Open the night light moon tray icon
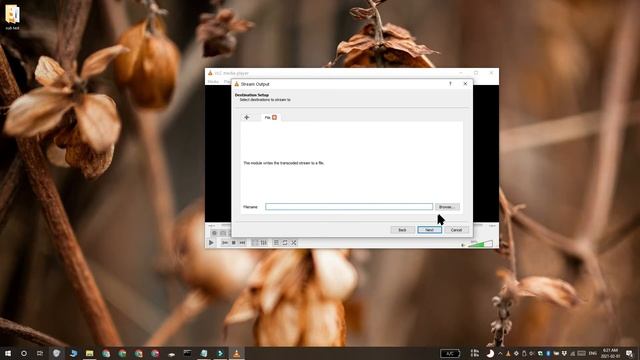Screen dimensions: 640x360 click(x=490, y=353)
